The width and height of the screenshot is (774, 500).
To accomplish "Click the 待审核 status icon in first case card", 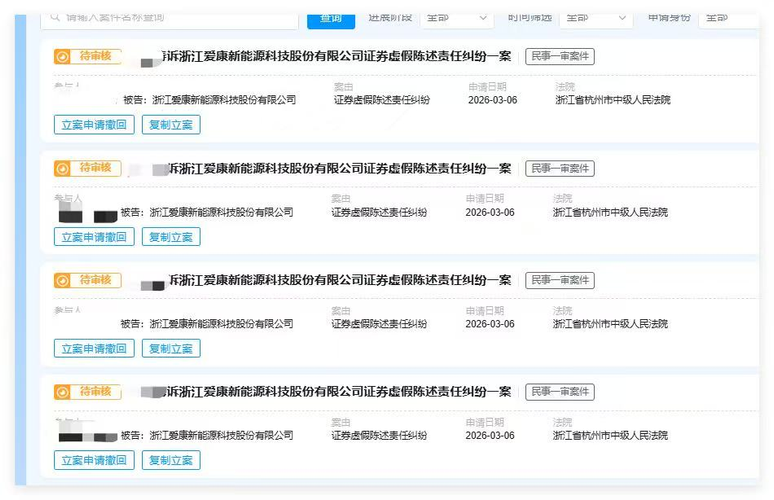I will 62,57.
